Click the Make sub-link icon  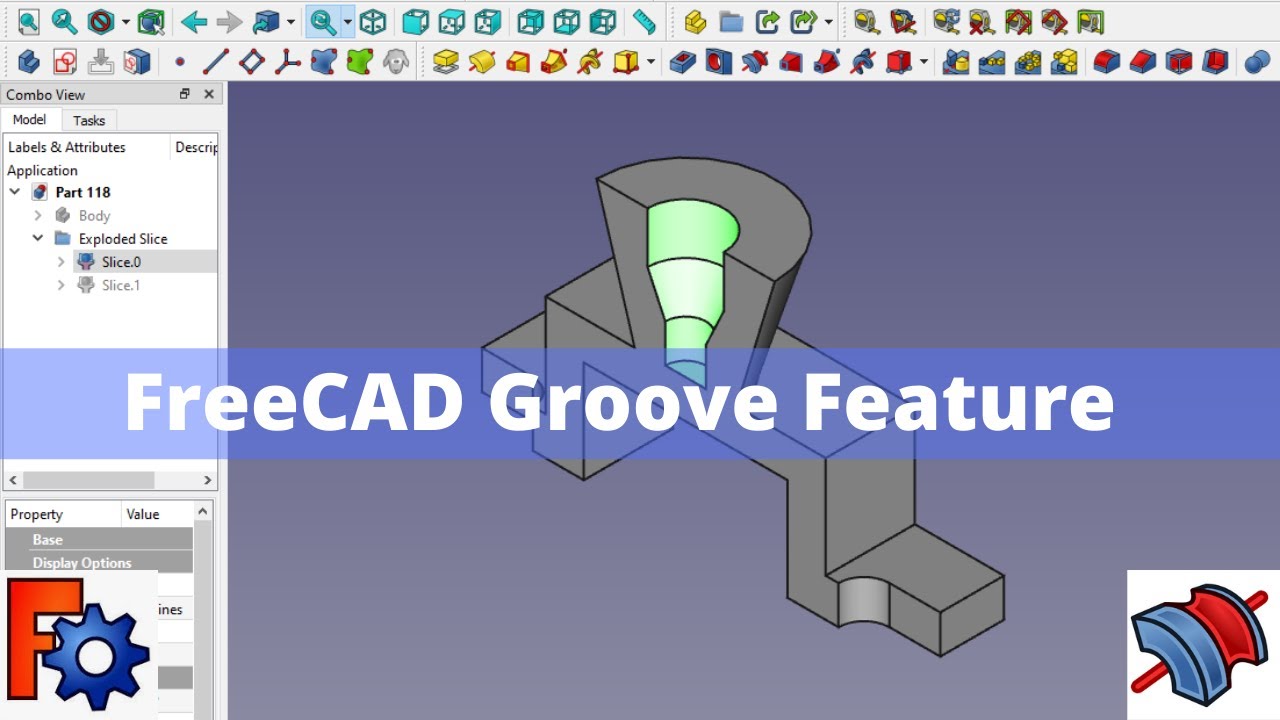pos(804,21)
